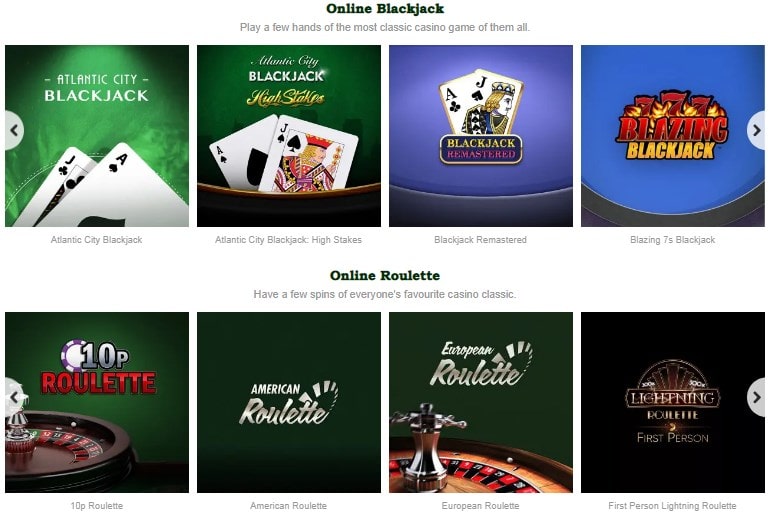This screenshot has height=514, width=770.
Task: Open Atlantic City Blackjack High Stakes tile
Action: point(289,136)
